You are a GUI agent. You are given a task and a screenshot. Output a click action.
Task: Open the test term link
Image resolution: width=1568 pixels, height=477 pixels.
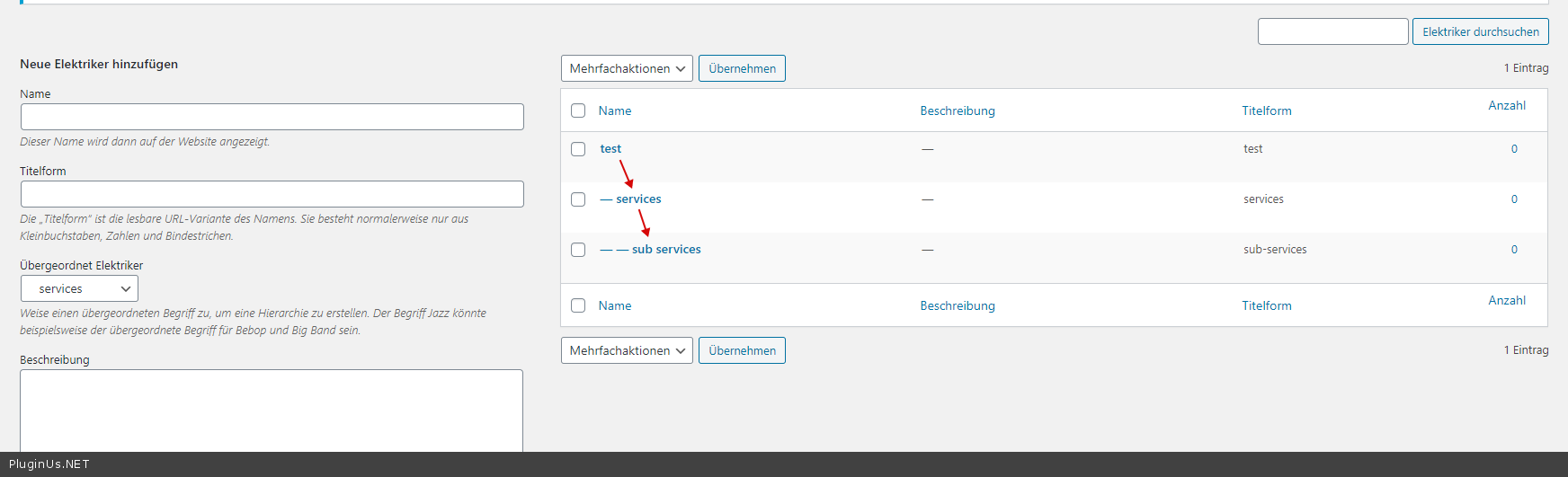point(610,149)
